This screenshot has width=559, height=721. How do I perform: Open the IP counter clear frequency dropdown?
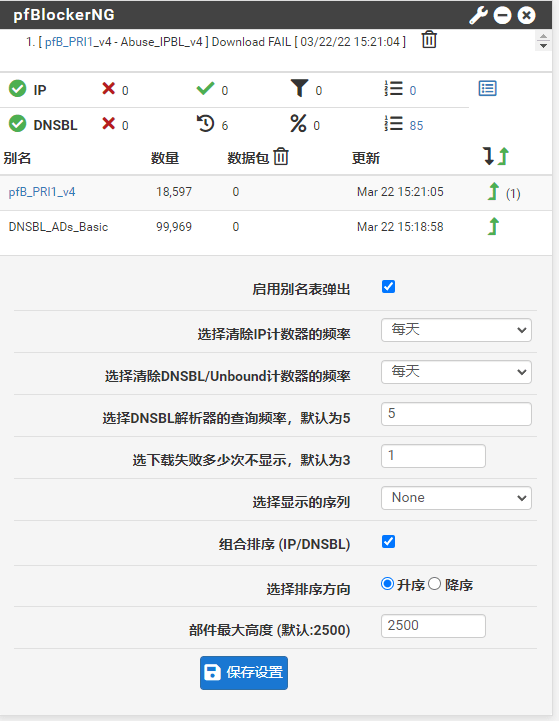coord(456,330)
